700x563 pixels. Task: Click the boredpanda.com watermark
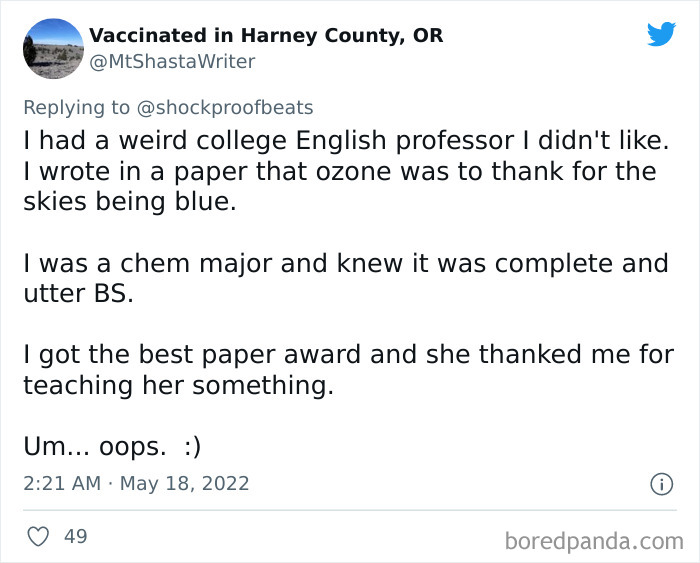[x=594, y=541]
